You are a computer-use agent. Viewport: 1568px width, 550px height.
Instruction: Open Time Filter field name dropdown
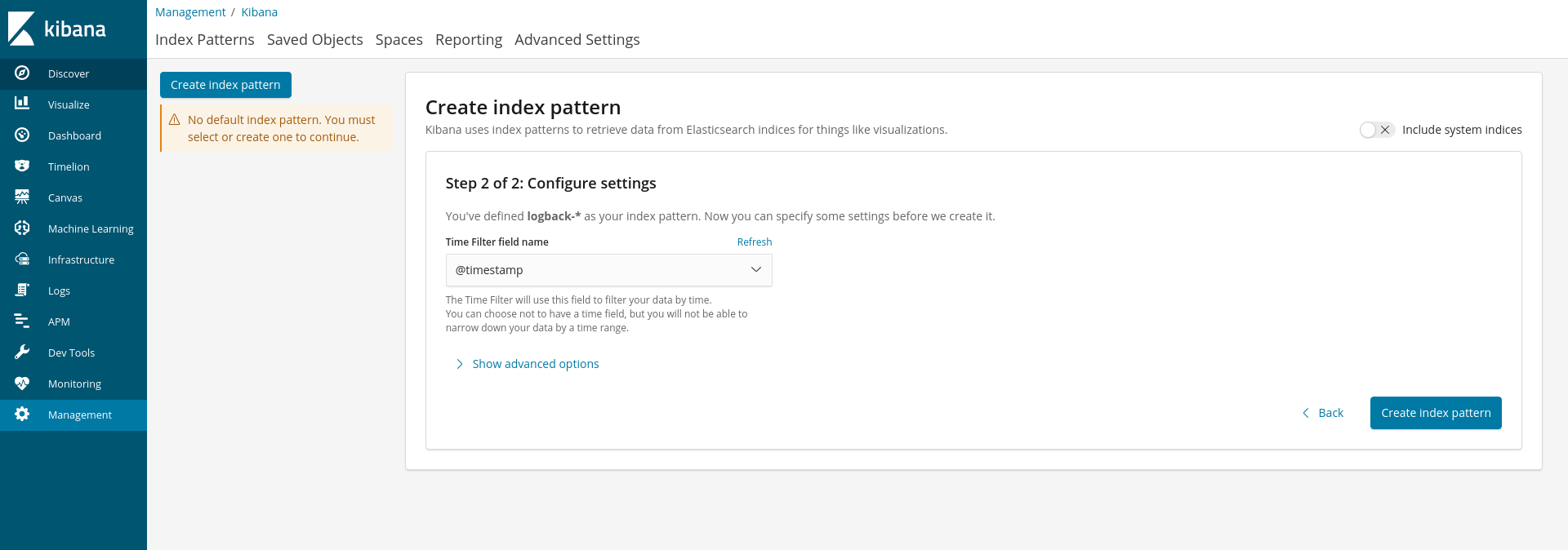pyautogui.click(x=608, y=270)
